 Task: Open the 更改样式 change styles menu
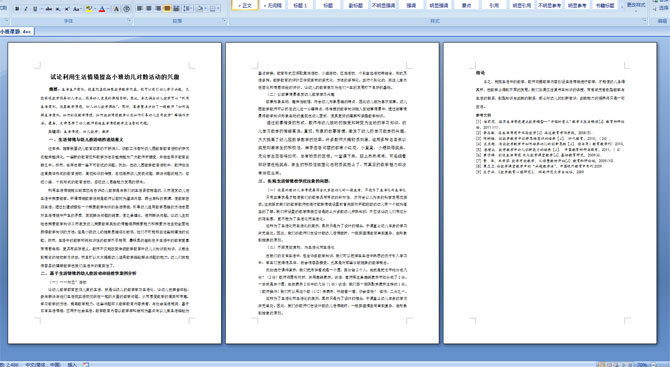pos(635,6)
